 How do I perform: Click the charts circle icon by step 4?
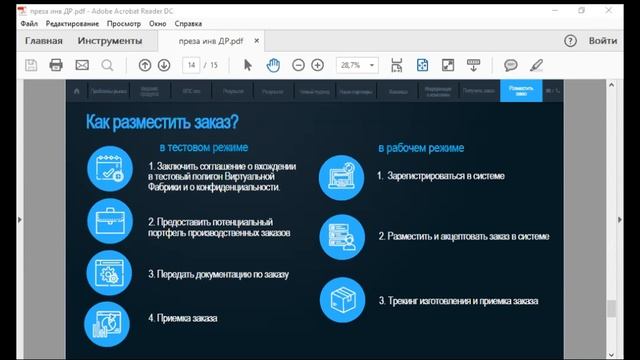[x=107, y=324]
